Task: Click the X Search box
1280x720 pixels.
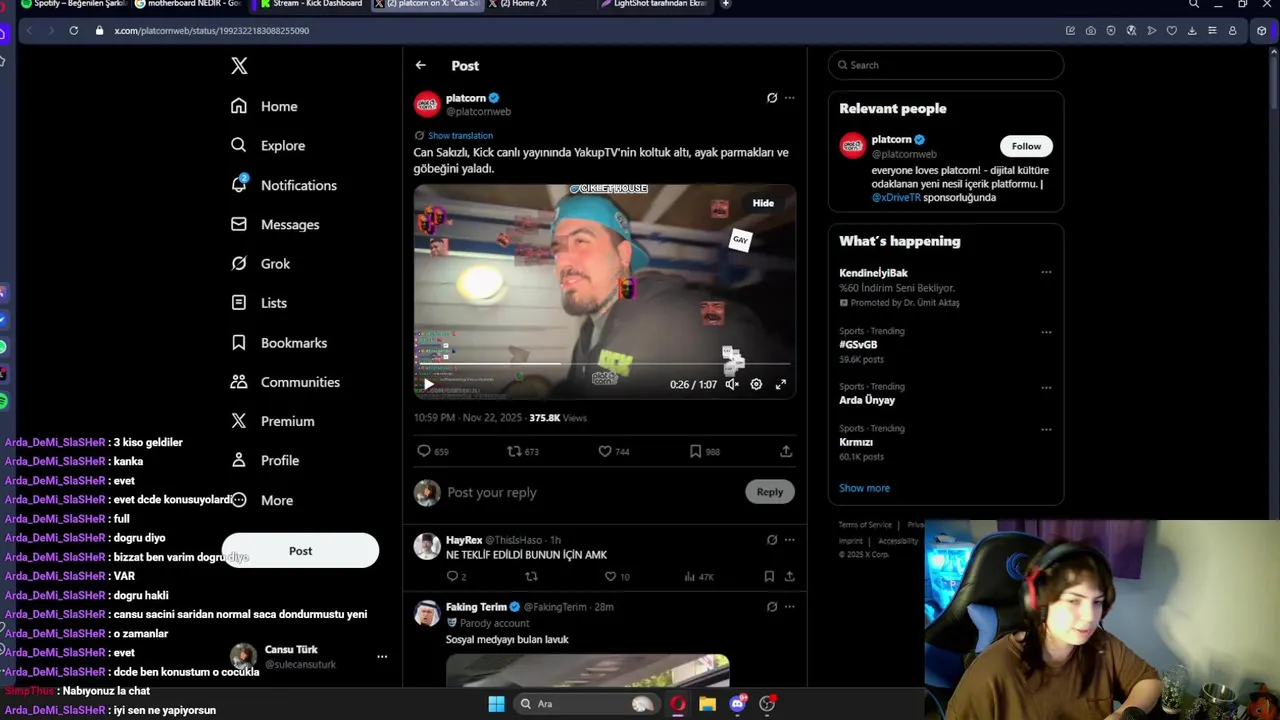Action: [x=946, y=65]
